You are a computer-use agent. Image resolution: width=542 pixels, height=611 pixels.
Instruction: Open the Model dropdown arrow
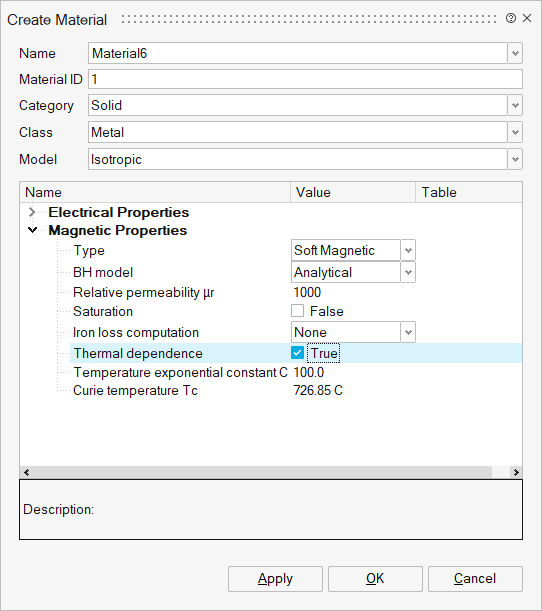(515, 159)
